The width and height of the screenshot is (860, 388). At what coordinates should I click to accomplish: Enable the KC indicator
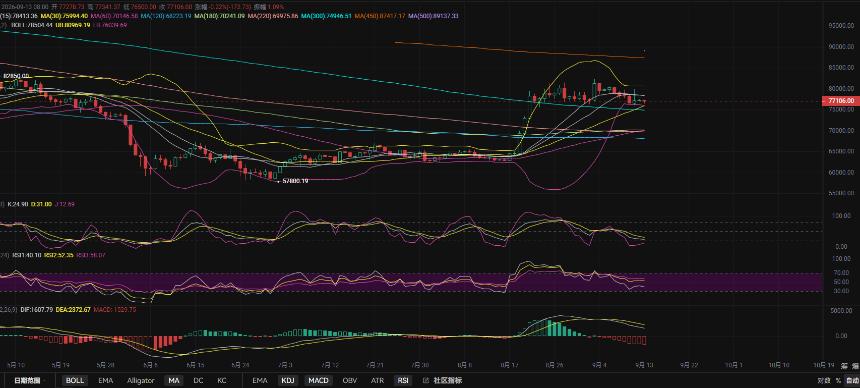click(x=222, y=380)
